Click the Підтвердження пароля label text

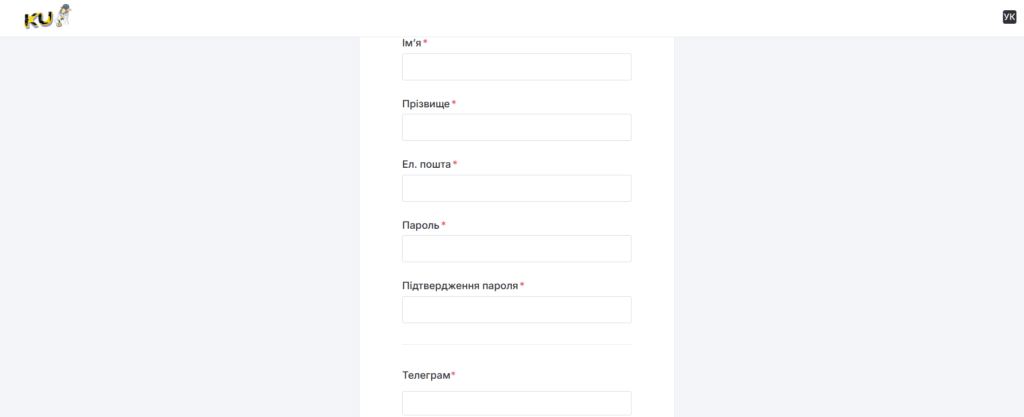click(x=460, y=286)
